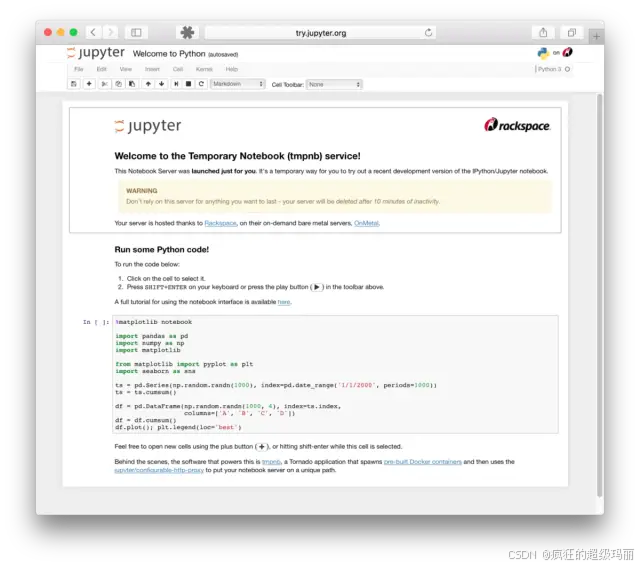Click the Rackspace icon in the header

tap(568, 52)
